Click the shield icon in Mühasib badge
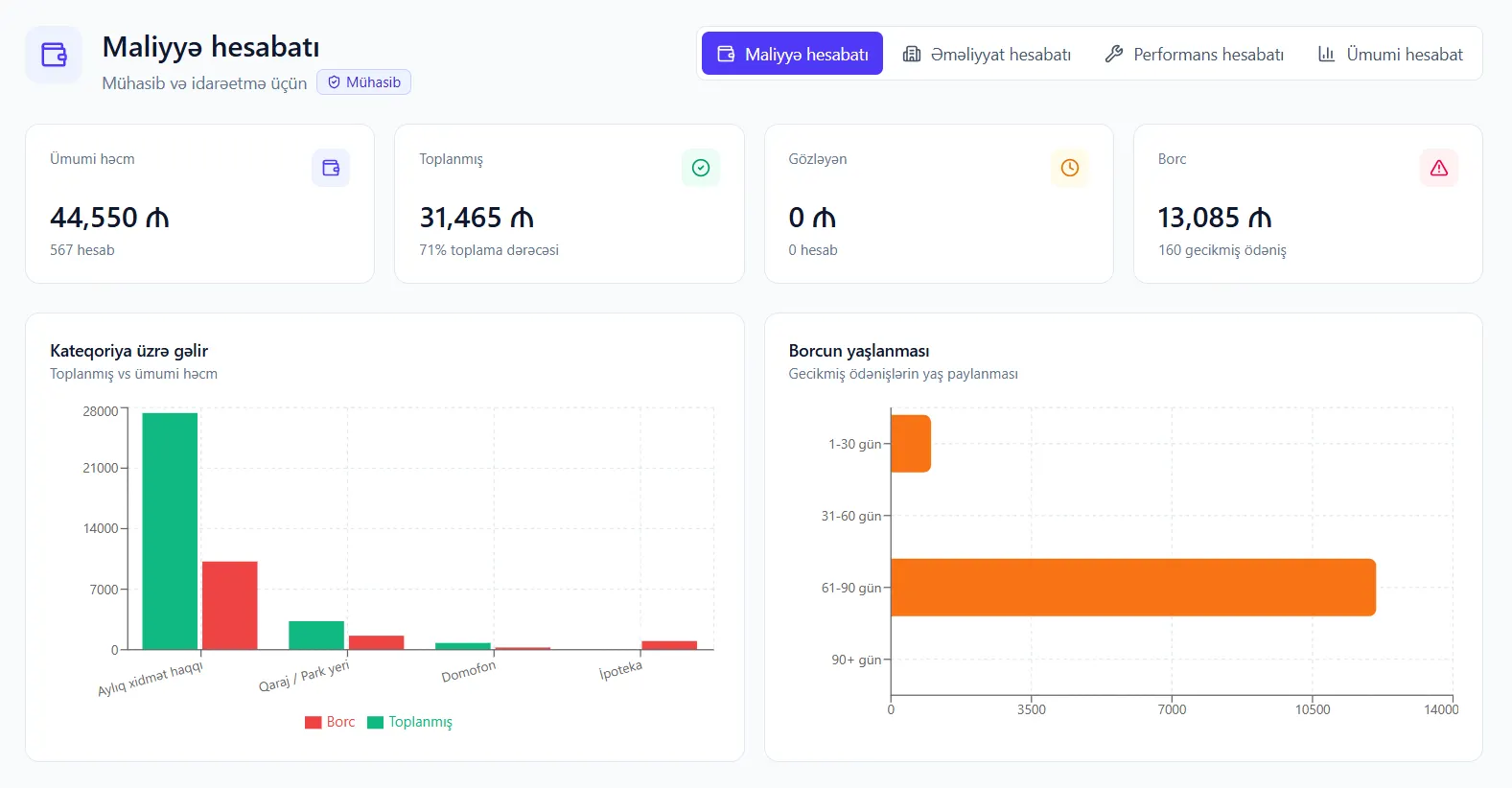The width and height of the screenshot is (1512, 788). (334, 82)
